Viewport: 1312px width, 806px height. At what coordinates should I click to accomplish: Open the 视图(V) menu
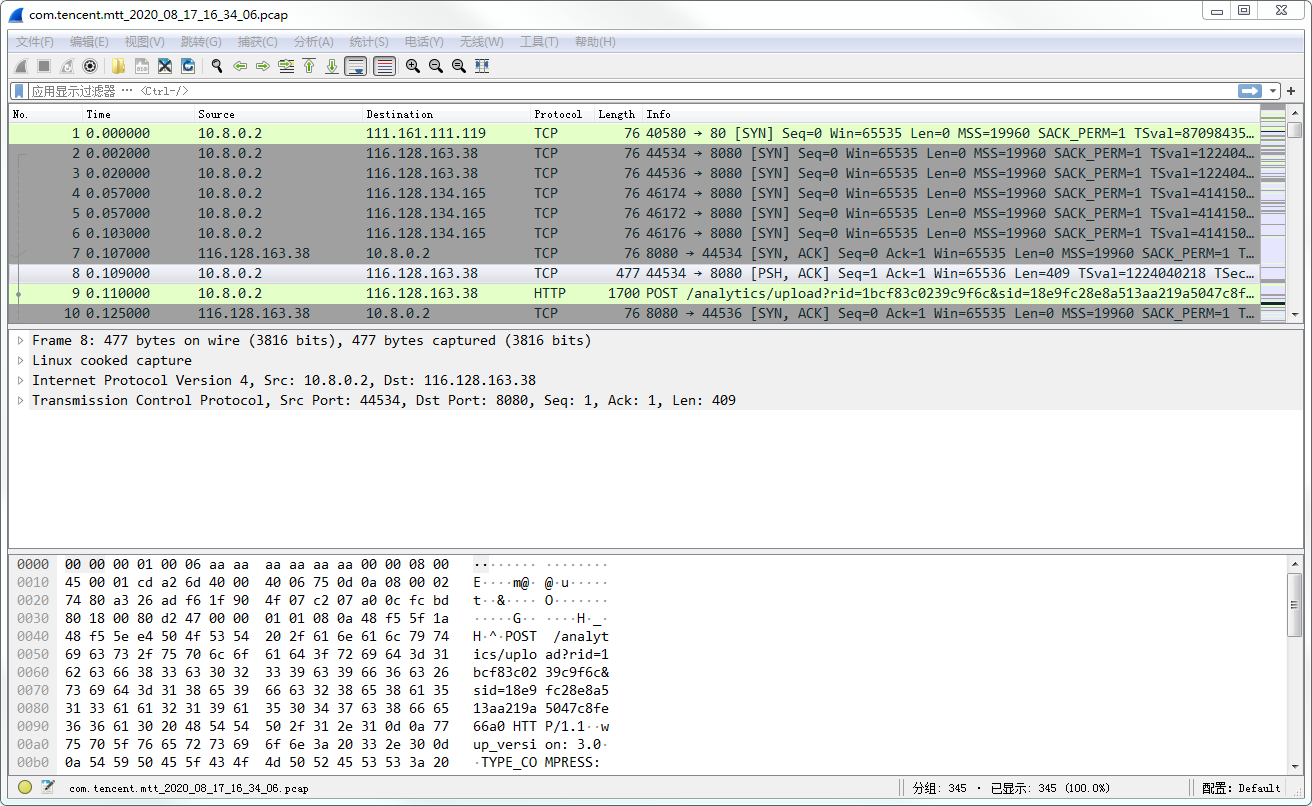[145, 42]
